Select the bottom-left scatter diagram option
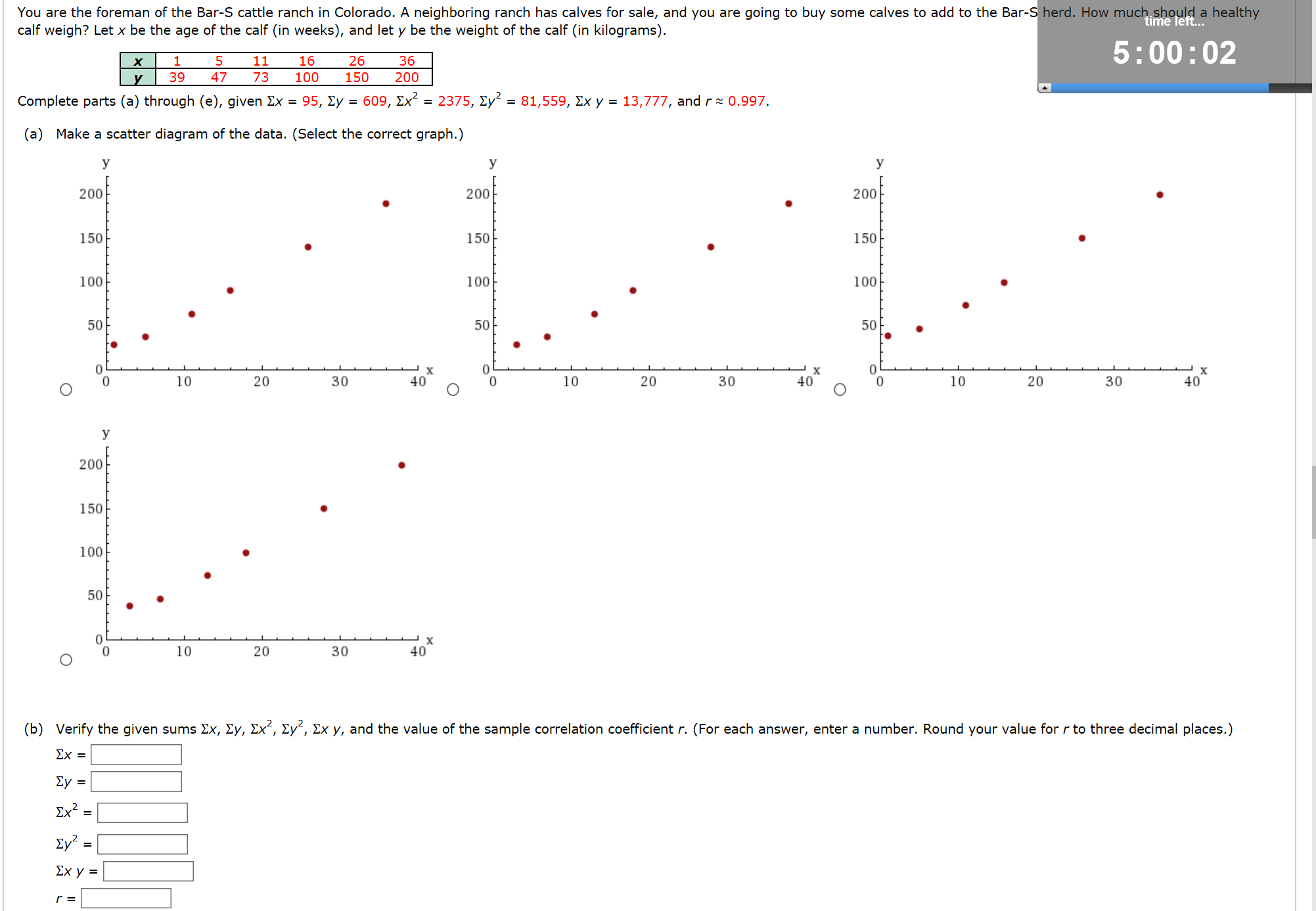The width and height of the screenshot is (1316, 911). (x=66, y=659)
